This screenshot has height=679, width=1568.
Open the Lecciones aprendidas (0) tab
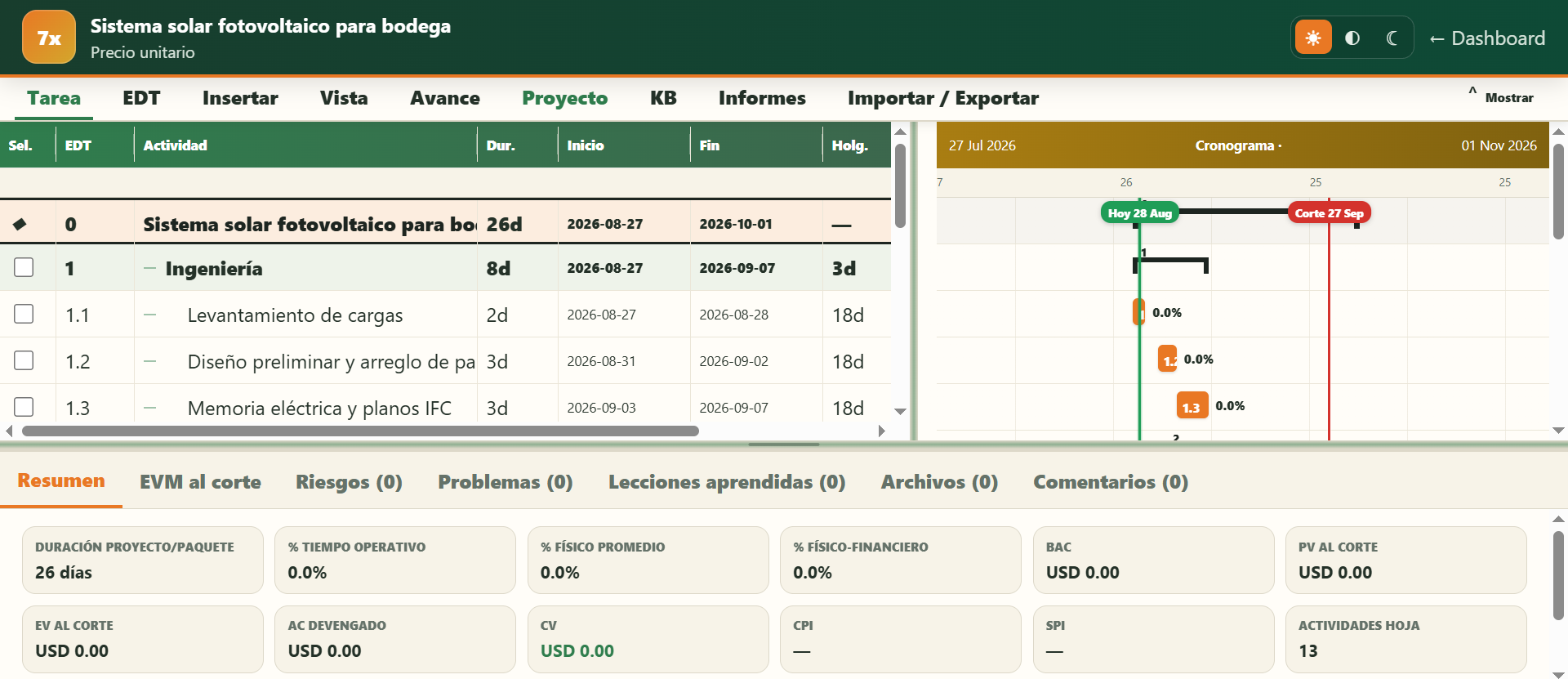[x=727, y=482]
